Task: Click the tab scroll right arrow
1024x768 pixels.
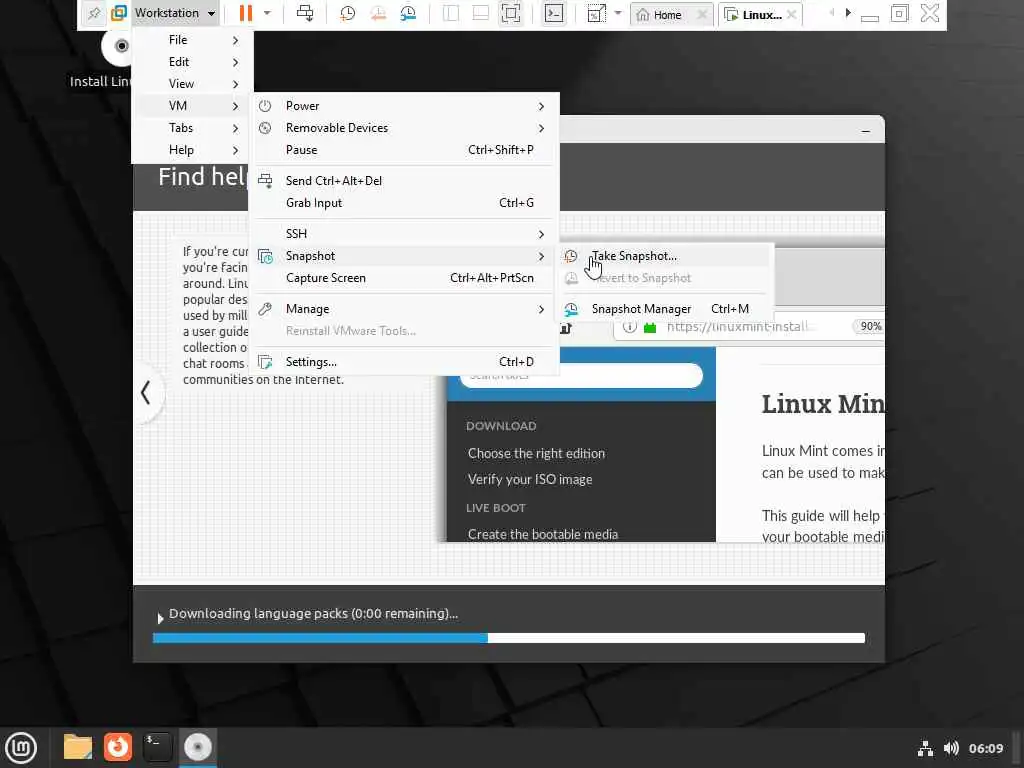Action: coord(848,13)
